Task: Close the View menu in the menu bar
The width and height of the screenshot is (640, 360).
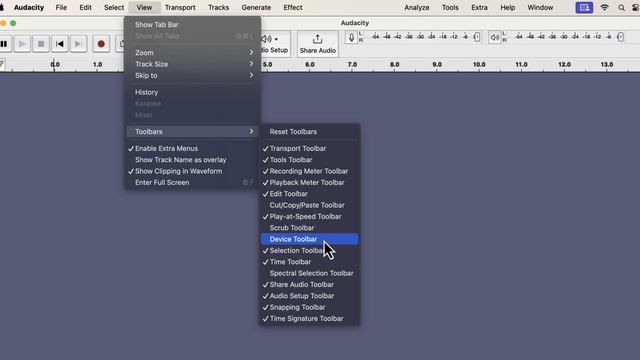Action: (x=144, y=7)
